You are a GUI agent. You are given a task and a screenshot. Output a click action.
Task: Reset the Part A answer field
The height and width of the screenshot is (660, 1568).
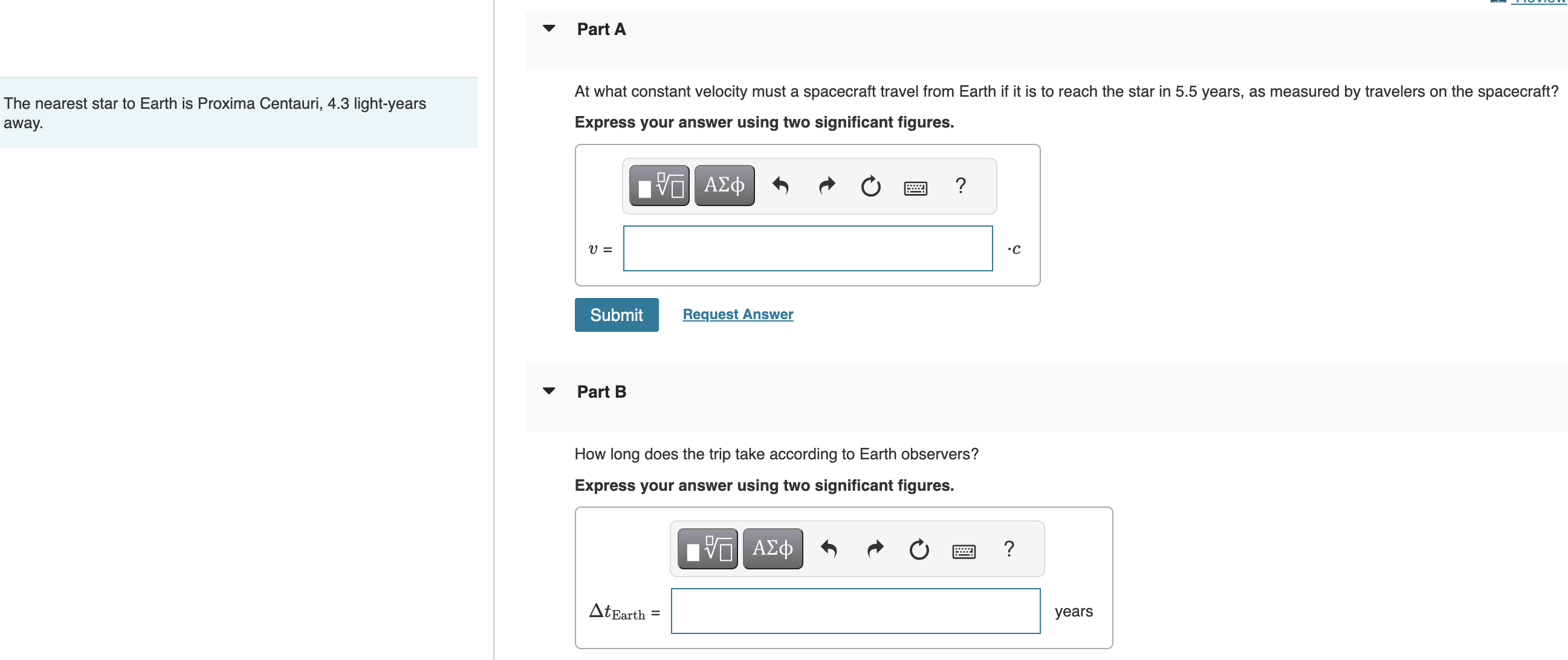[x=870, y=186]
